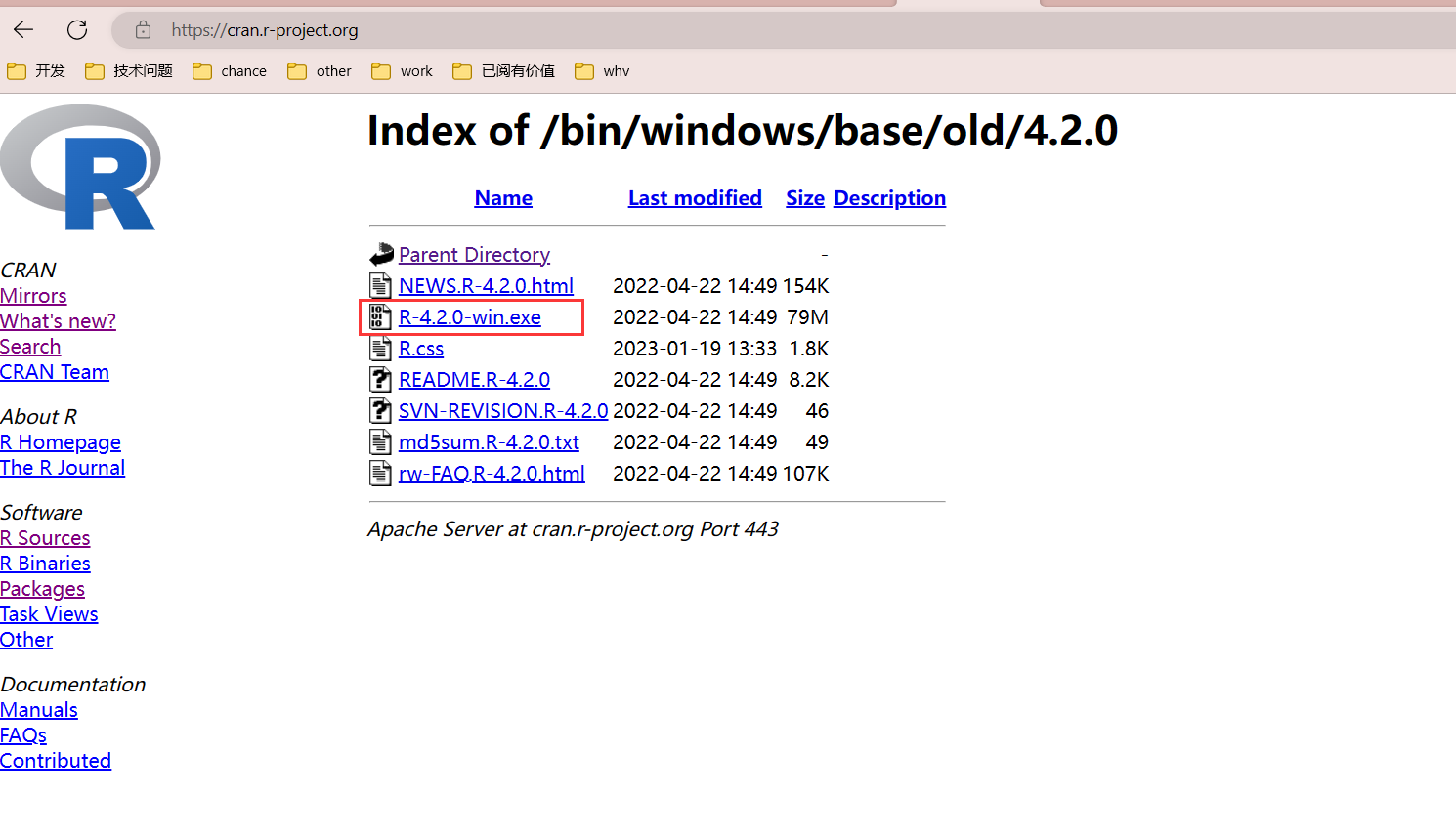Open the FAQs link

pyautogui.click(x=23, y=735)
